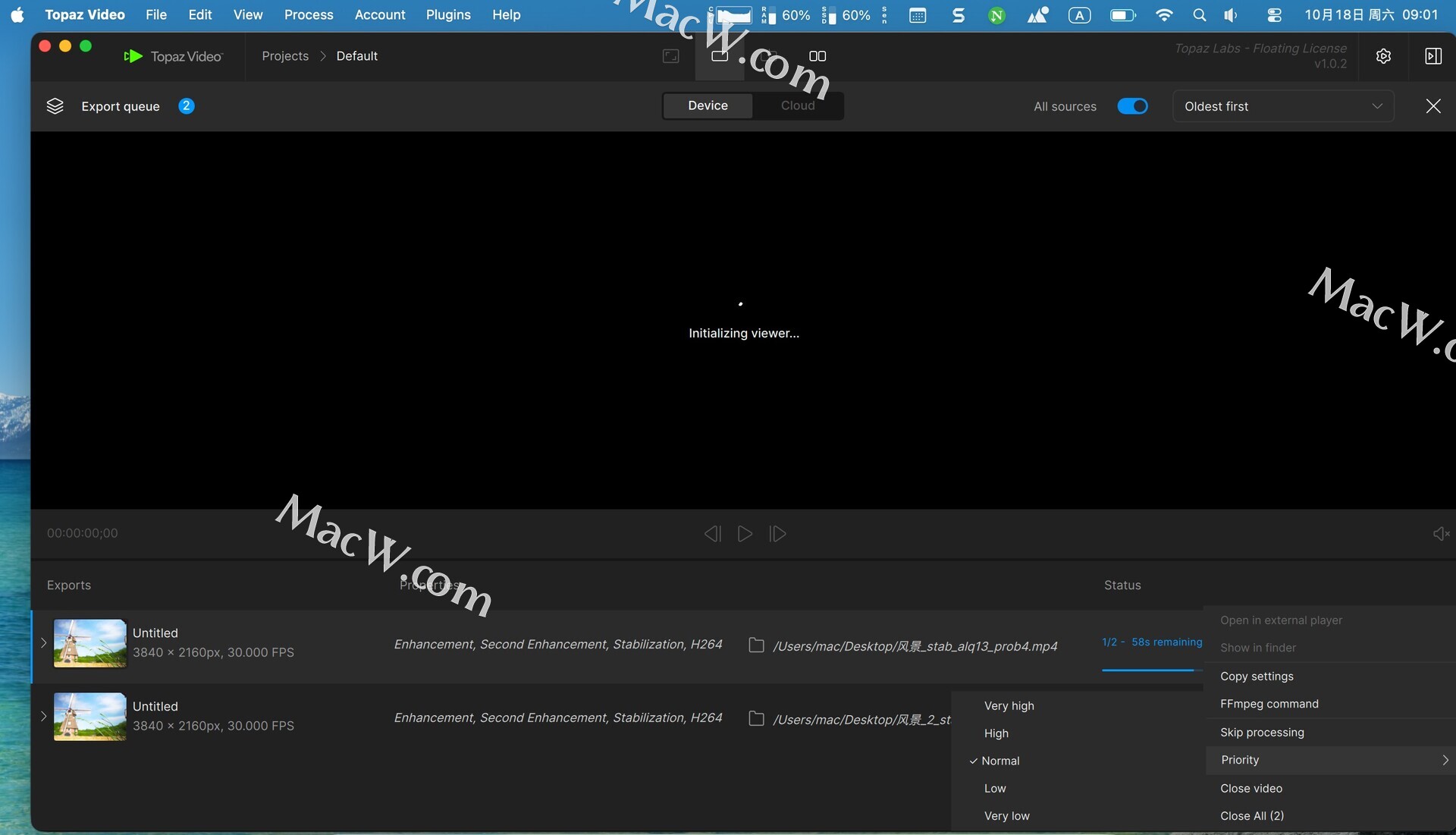Unmute the viewer audio icon
This screenshot has height=835, width=1456.
[1440, 534]
